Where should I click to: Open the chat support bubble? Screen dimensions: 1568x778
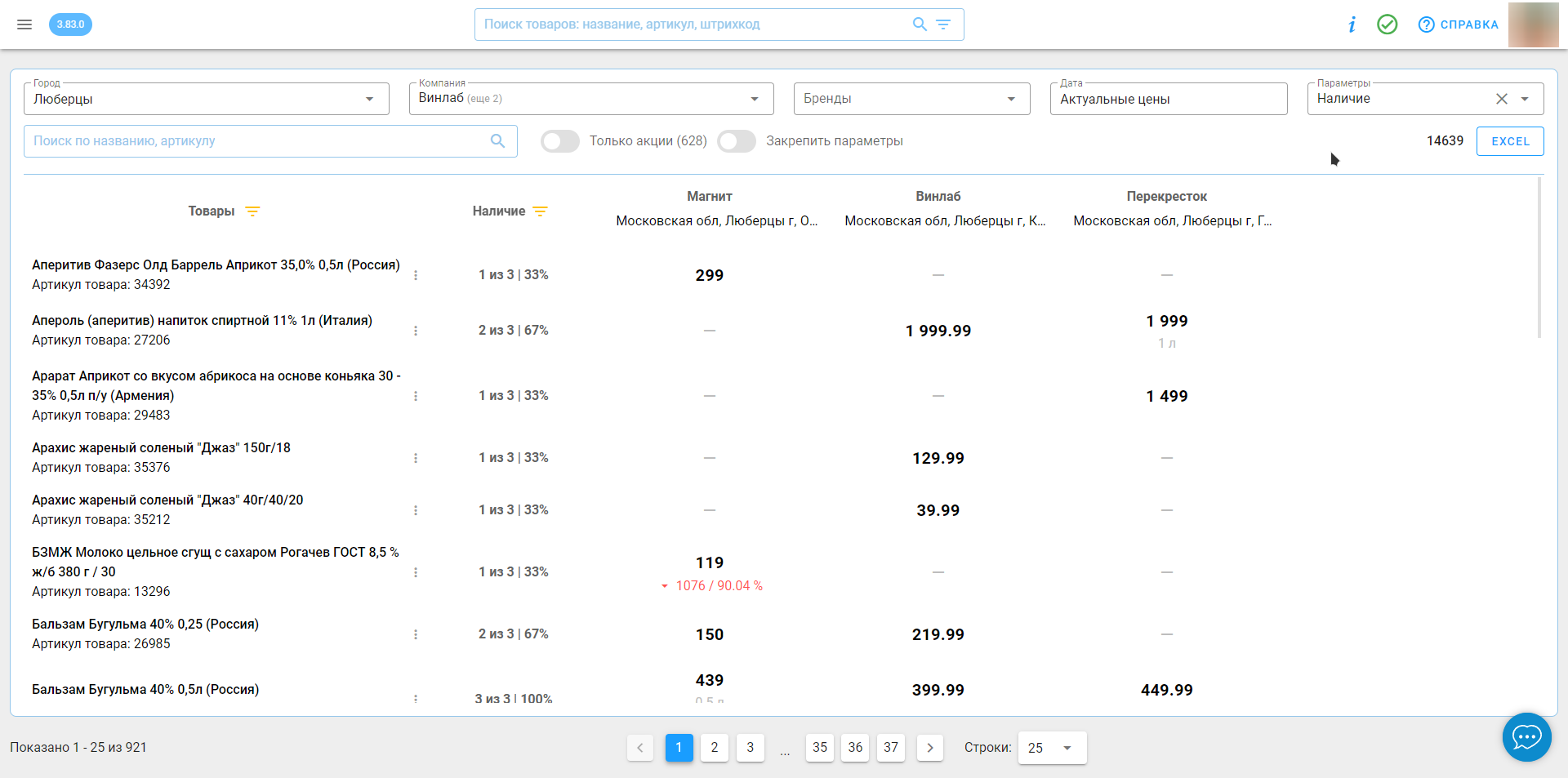[1527, 737]
